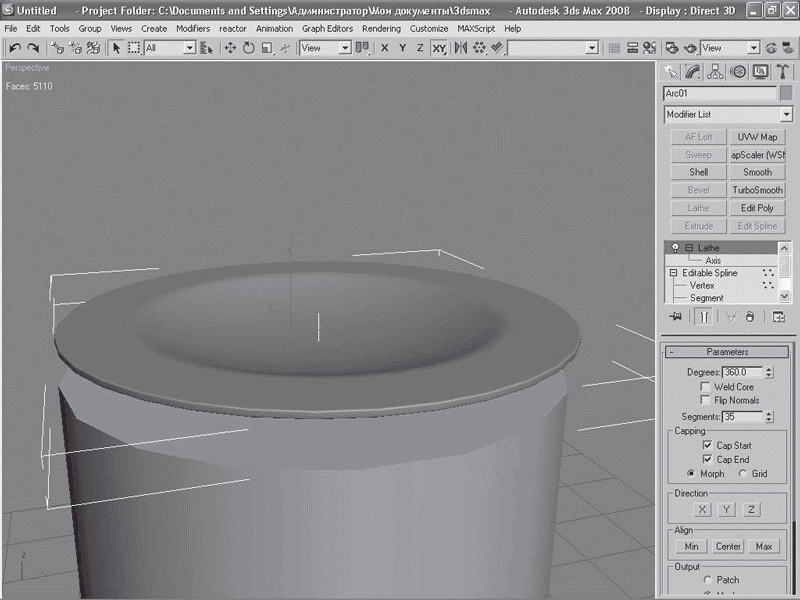Click the Undo arrow in main toolbar
800x600 pixels.
click(15, 48)
